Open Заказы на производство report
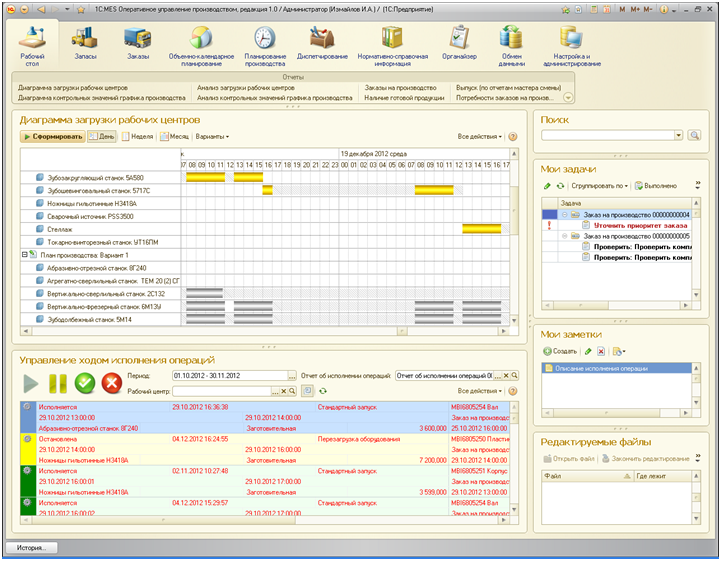 point(400,87)
